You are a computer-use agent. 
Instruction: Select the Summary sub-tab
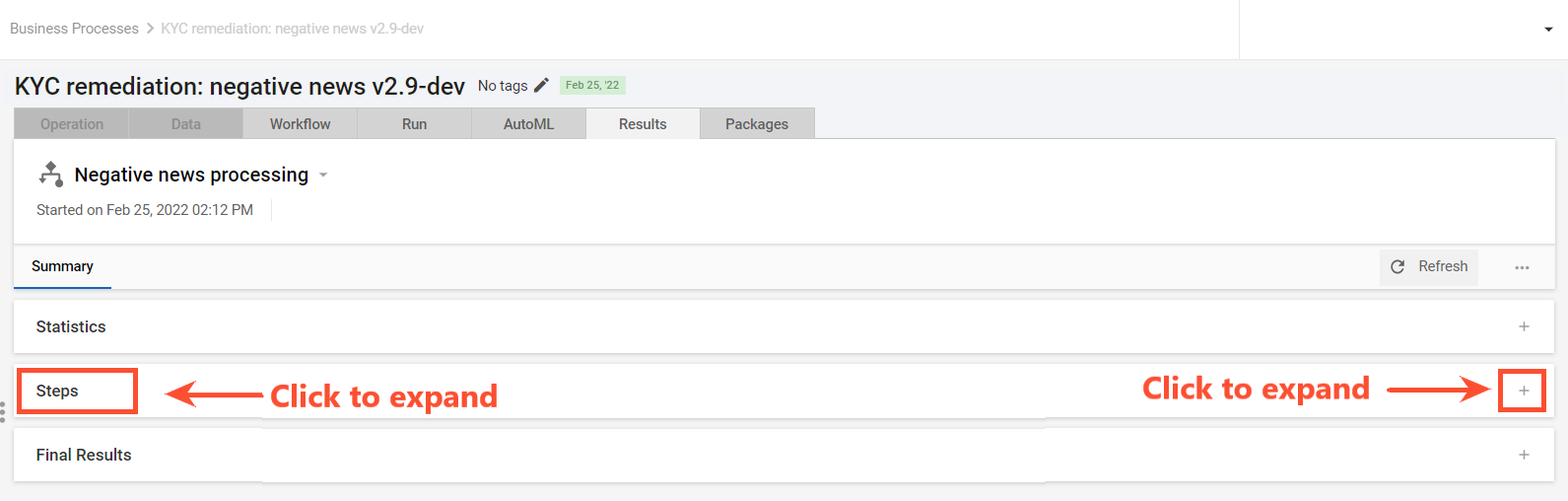click(x=62, y=266)
